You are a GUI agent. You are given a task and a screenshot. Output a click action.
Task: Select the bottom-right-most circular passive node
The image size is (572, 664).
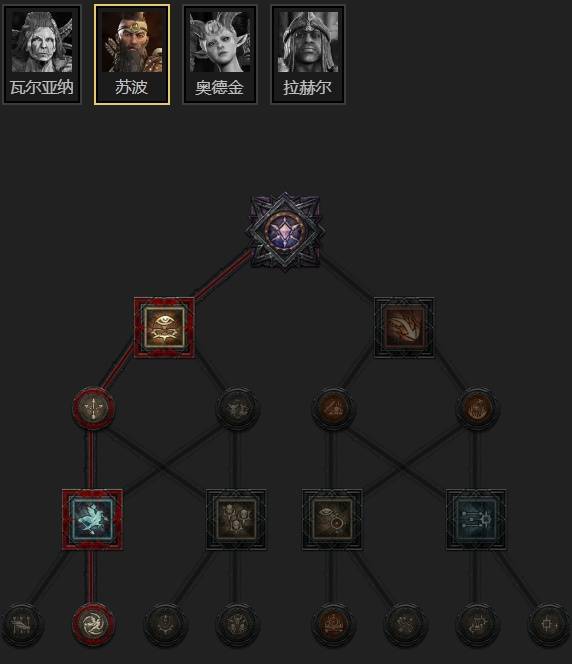[x=549, y=624]
